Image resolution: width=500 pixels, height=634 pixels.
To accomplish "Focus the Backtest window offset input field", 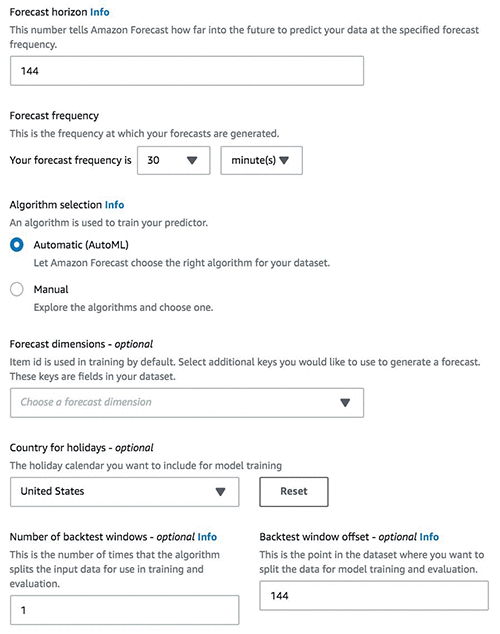I will tap(374, 596).
